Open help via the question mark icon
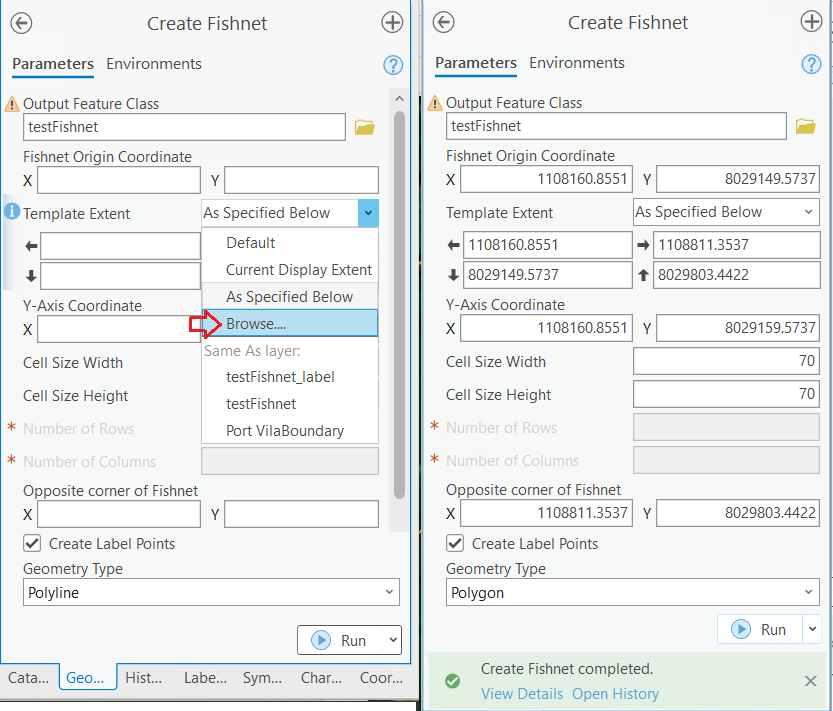The height and width of the screenshot is (711, 833). click(392, 64)
